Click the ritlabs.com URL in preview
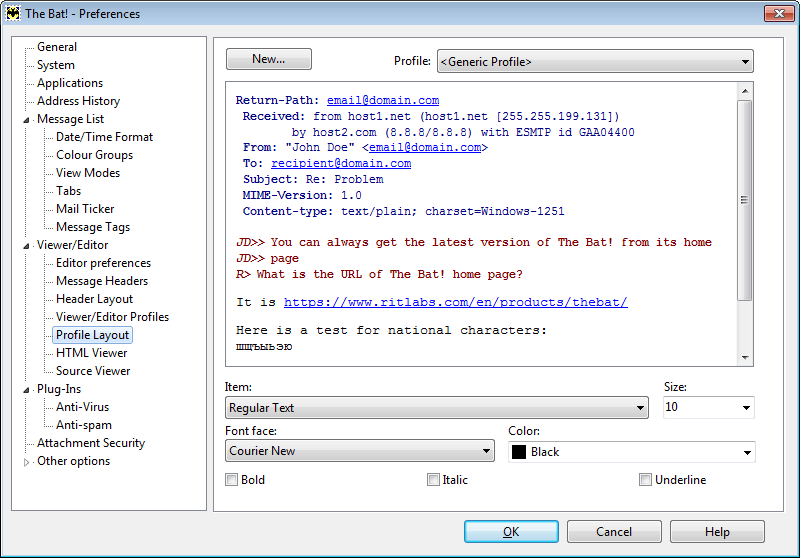The height and width of the screenshot is (558, 800). click(456, 302)
